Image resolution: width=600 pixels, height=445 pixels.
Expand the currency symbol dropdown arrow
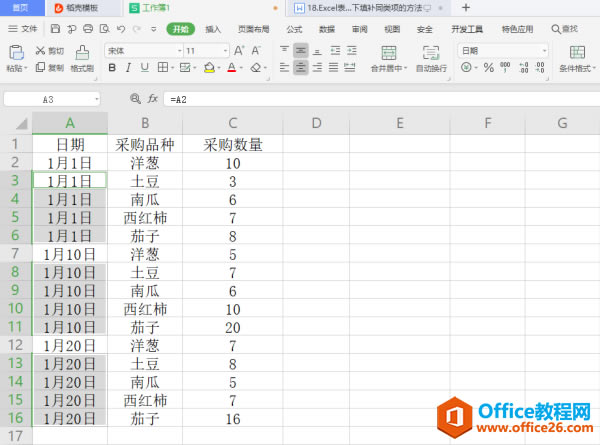(476, 68)
